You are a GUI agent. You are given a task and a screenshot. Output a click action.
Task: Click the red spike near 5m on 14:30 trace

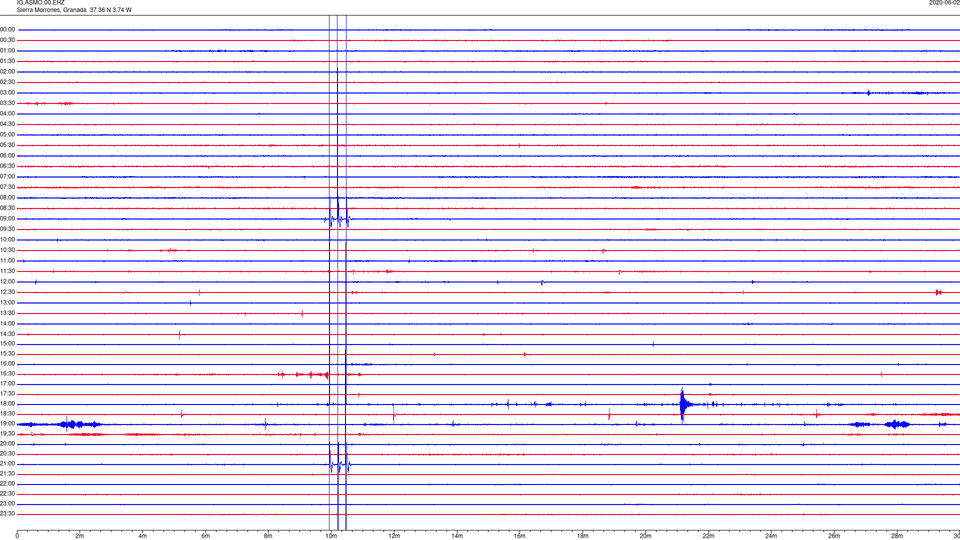[179, 334]
